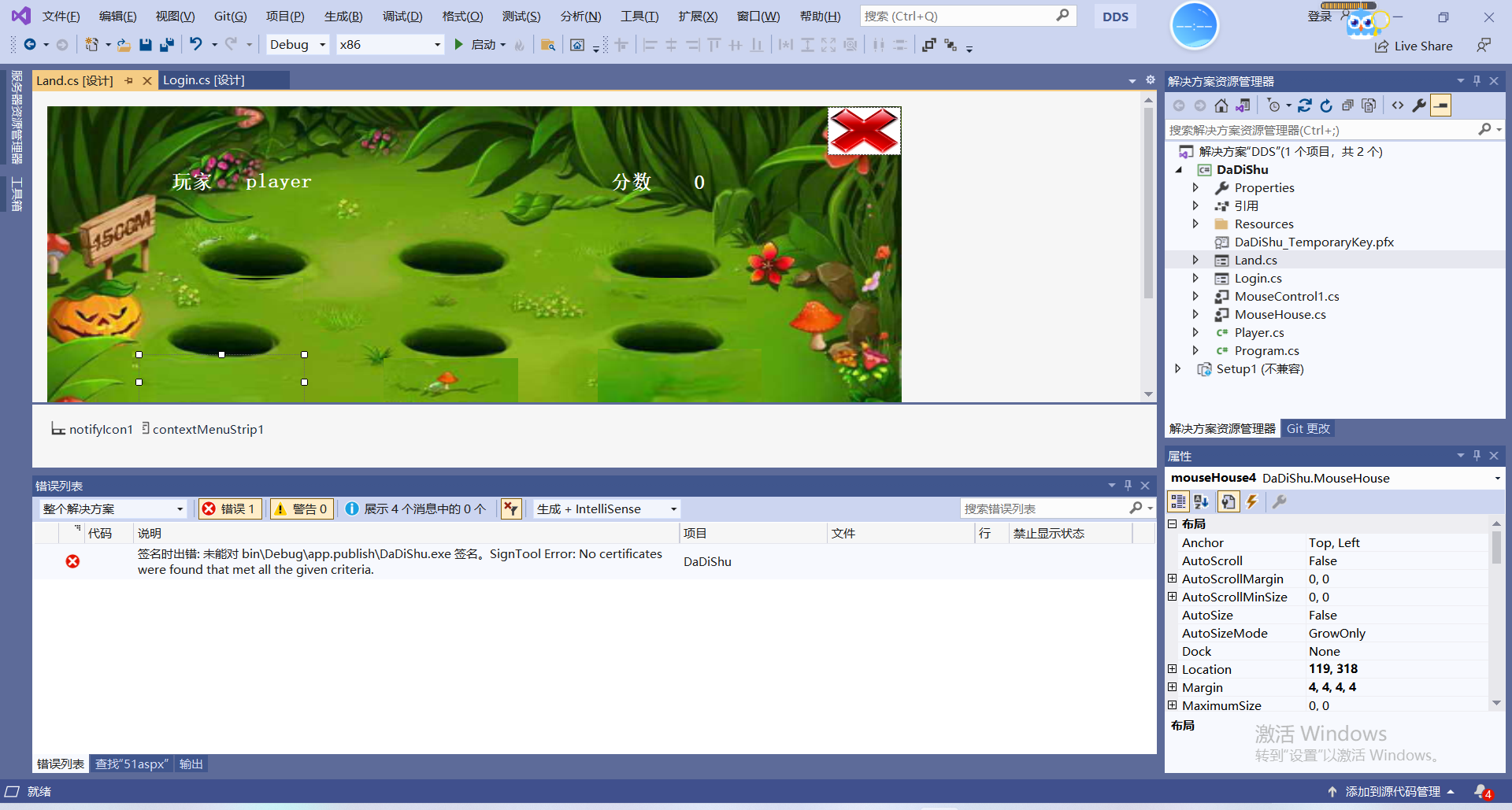Open the 扩展(X) menu
This screenshot has height=810, width=1512.
698,17
